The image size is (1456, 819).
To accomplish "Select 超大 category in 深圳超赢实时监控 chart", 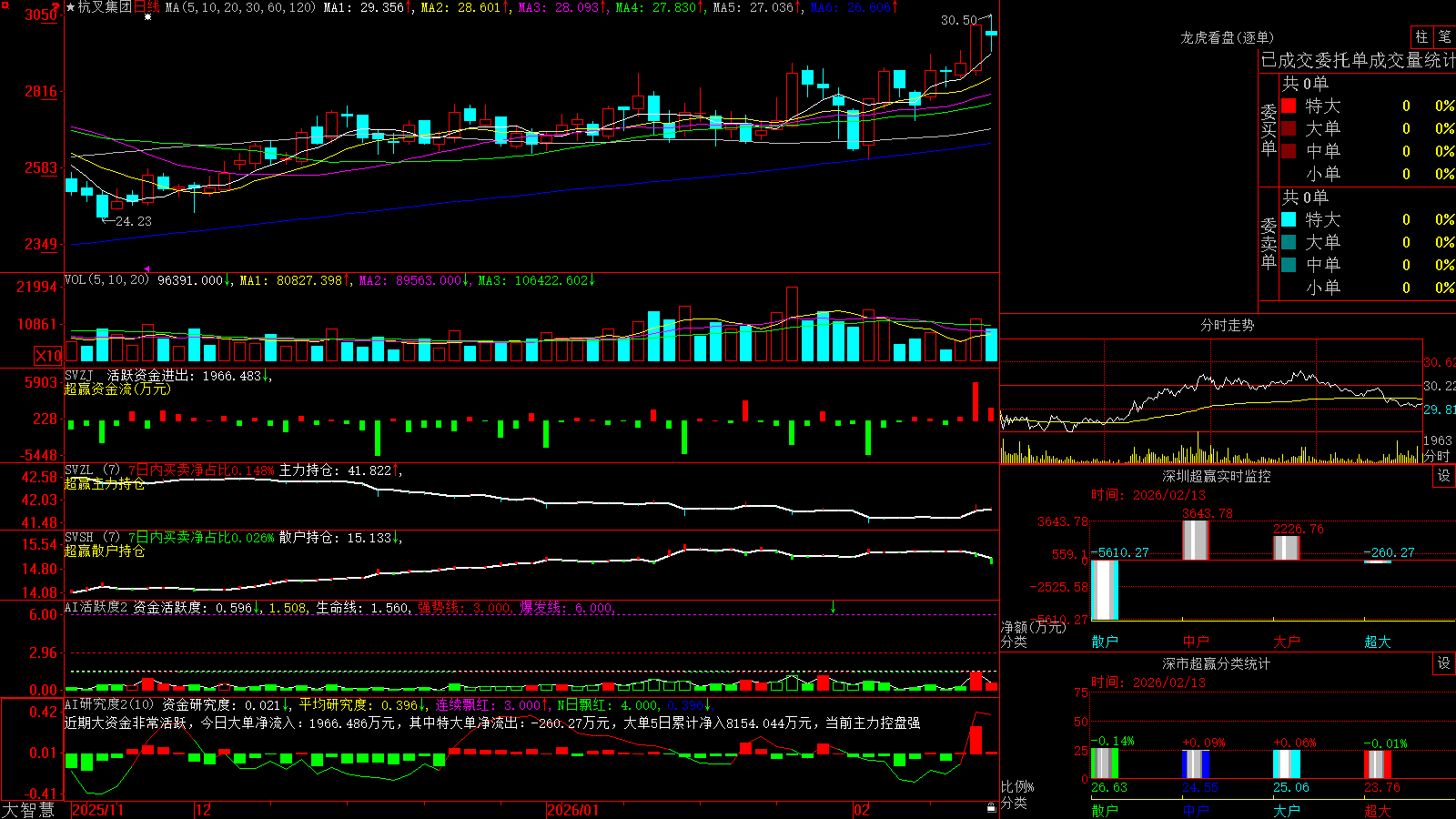I will click(1378, 642).
